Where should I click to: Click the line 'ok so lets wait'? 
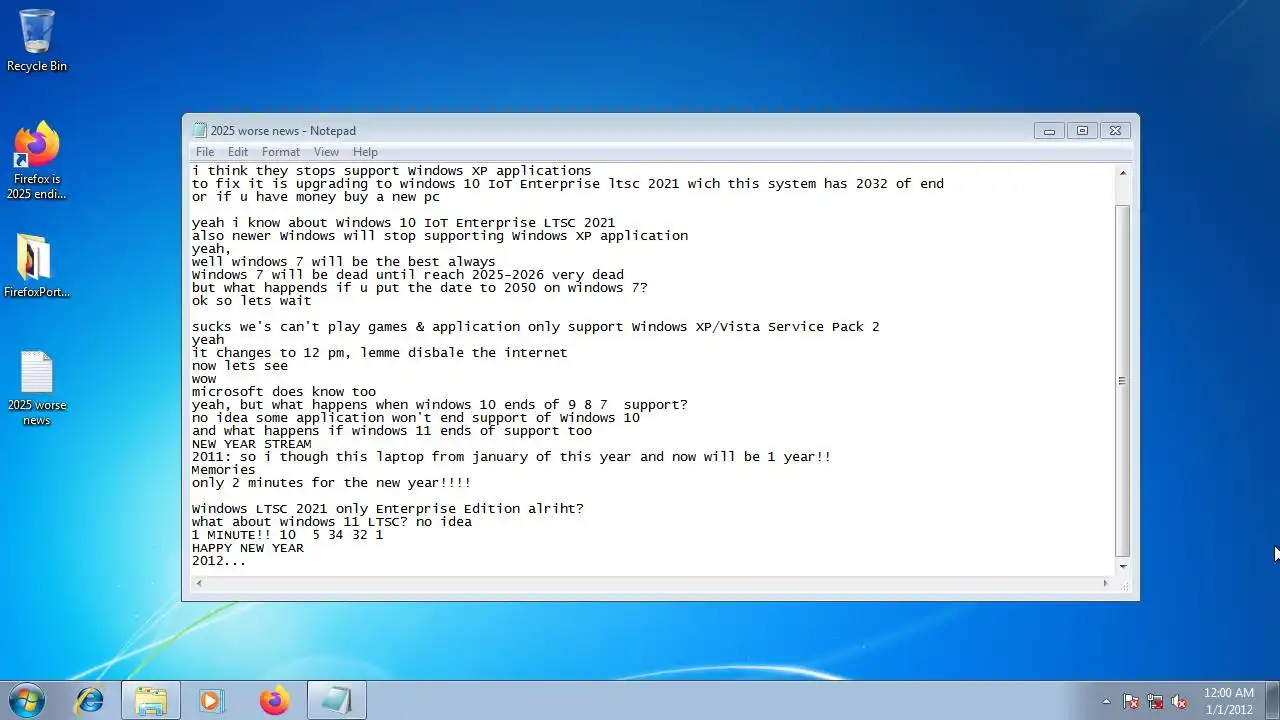click(x=252, y=300)
